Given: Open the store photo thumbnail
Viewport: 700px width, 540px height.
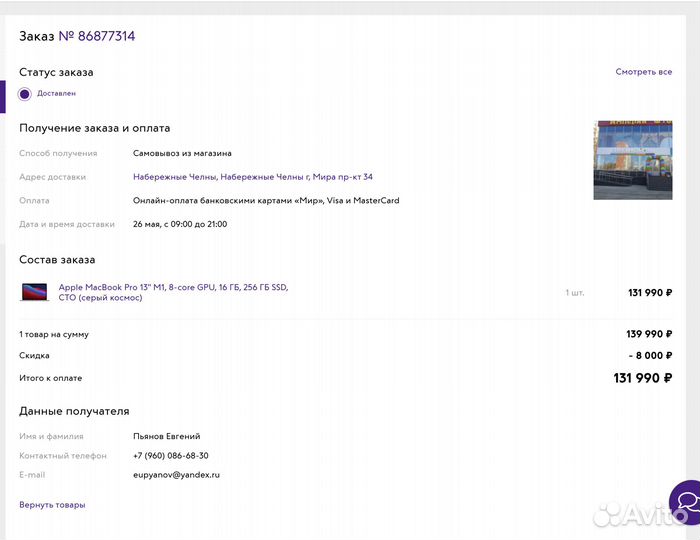Looking at the screenshot, I should [633, 160].
